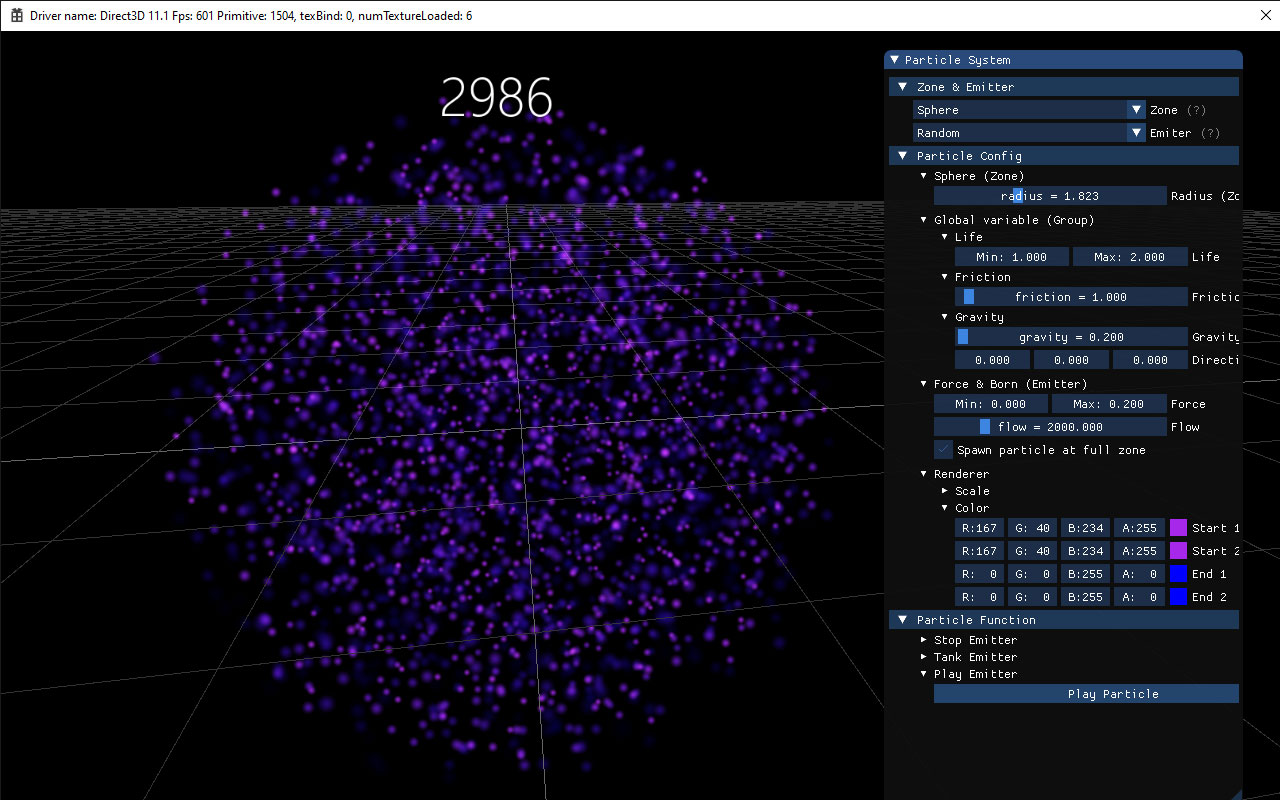
Task: Collapse the Global variable (Group) node
Action: (924, 220)
